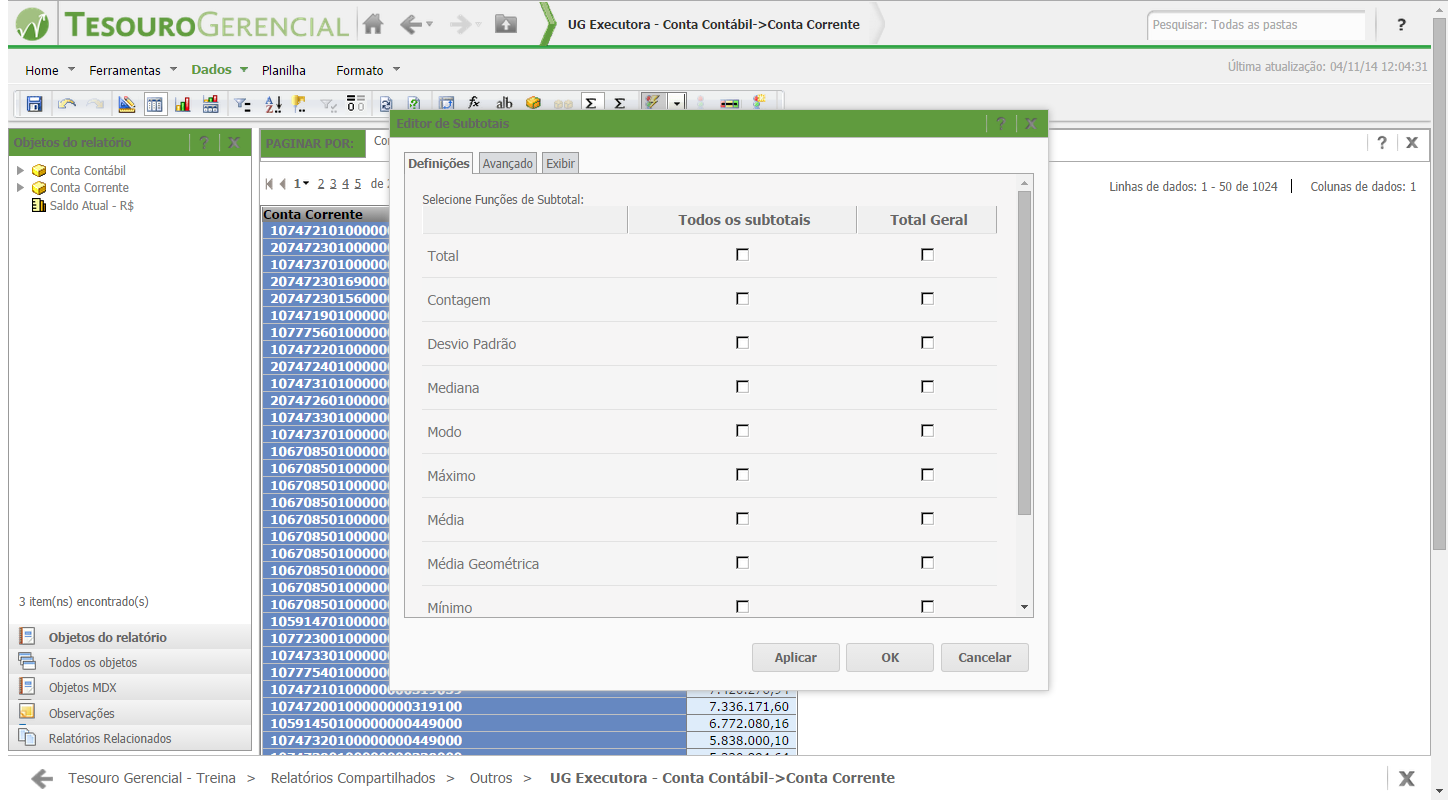Click the Pesquisar search input field

click(x=1256, y=25)
